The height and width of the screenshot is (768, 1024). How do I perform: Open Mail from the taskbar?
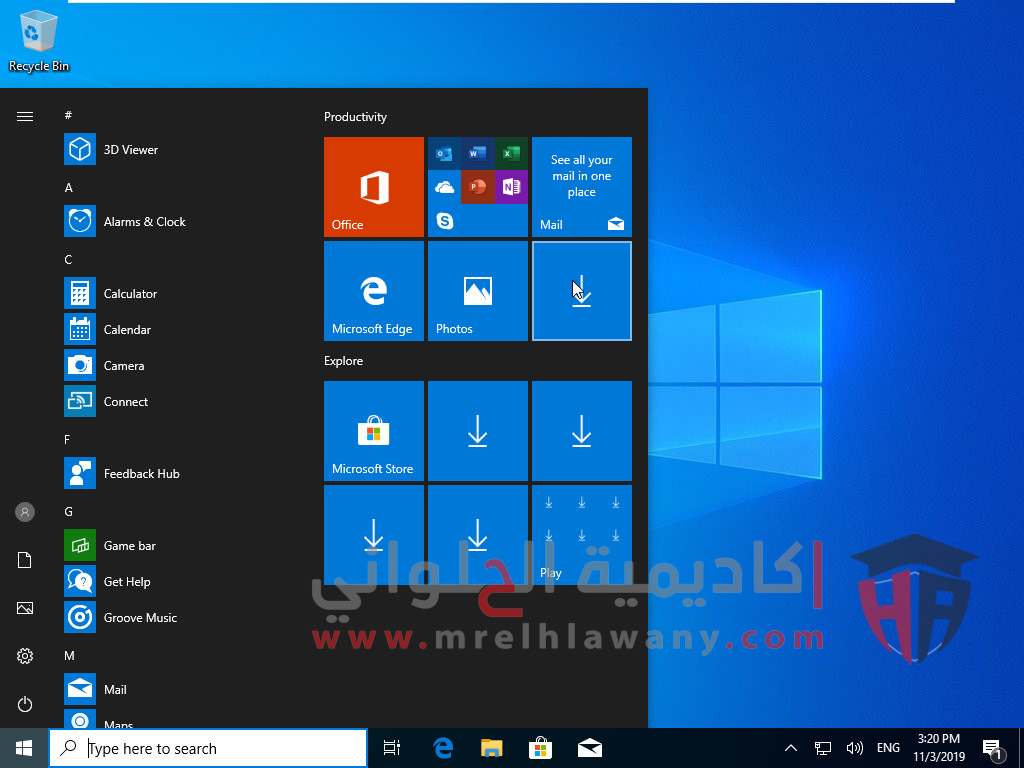tap(590, 748)
